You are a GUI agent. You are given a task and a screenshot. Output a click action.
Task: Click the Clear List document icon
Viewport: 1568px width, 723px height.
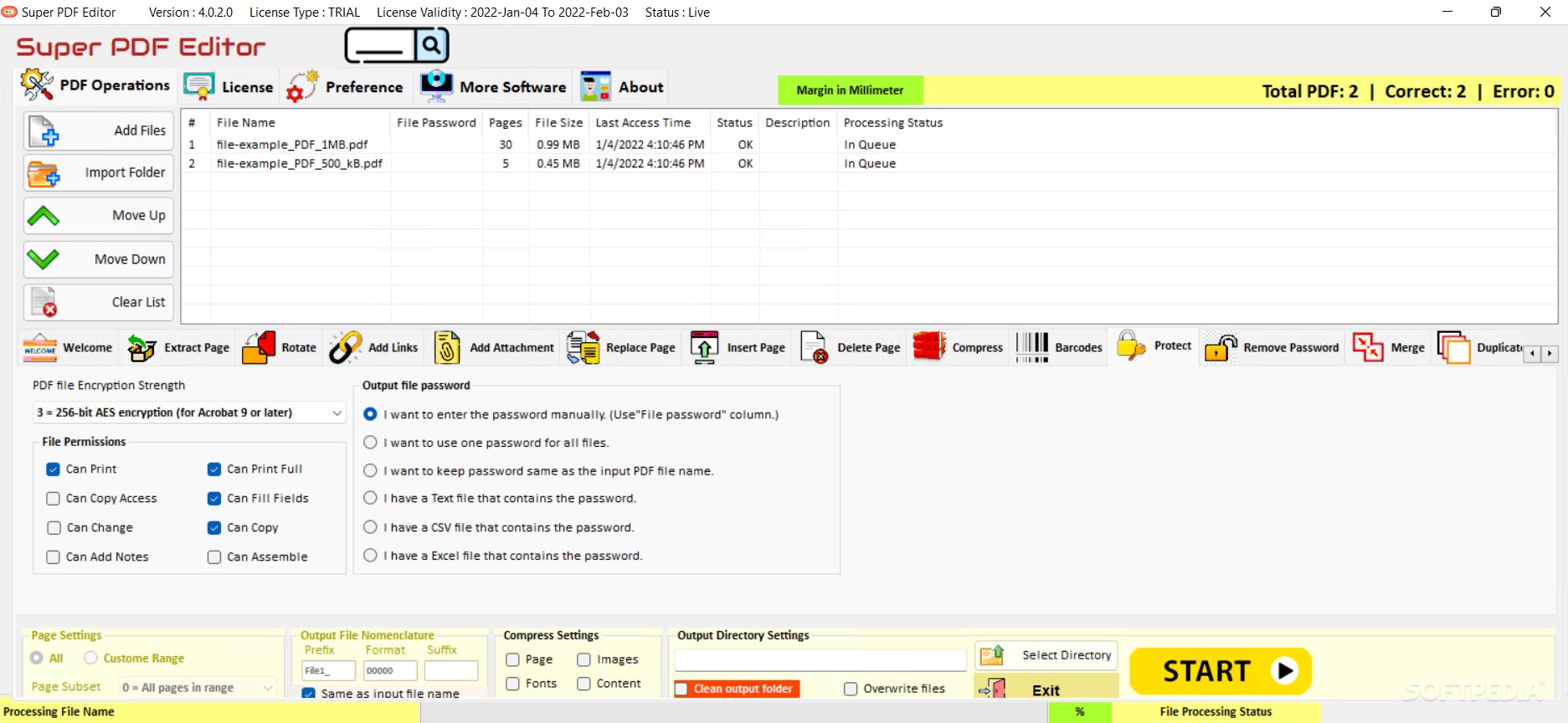(44, 302)
